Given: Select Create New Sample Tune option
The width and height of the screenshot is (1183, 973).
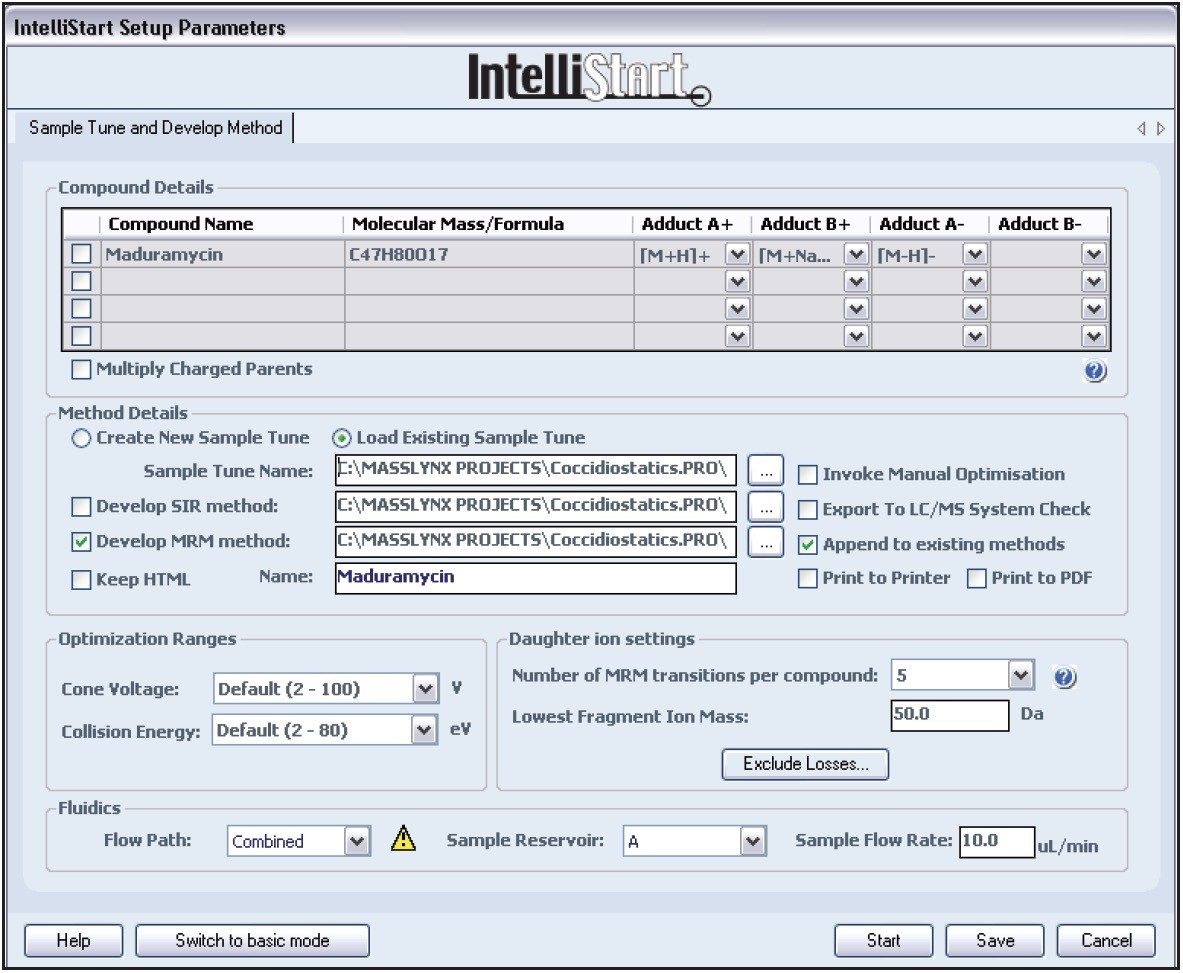Looking at the screenshot, I should click(81, 438).
